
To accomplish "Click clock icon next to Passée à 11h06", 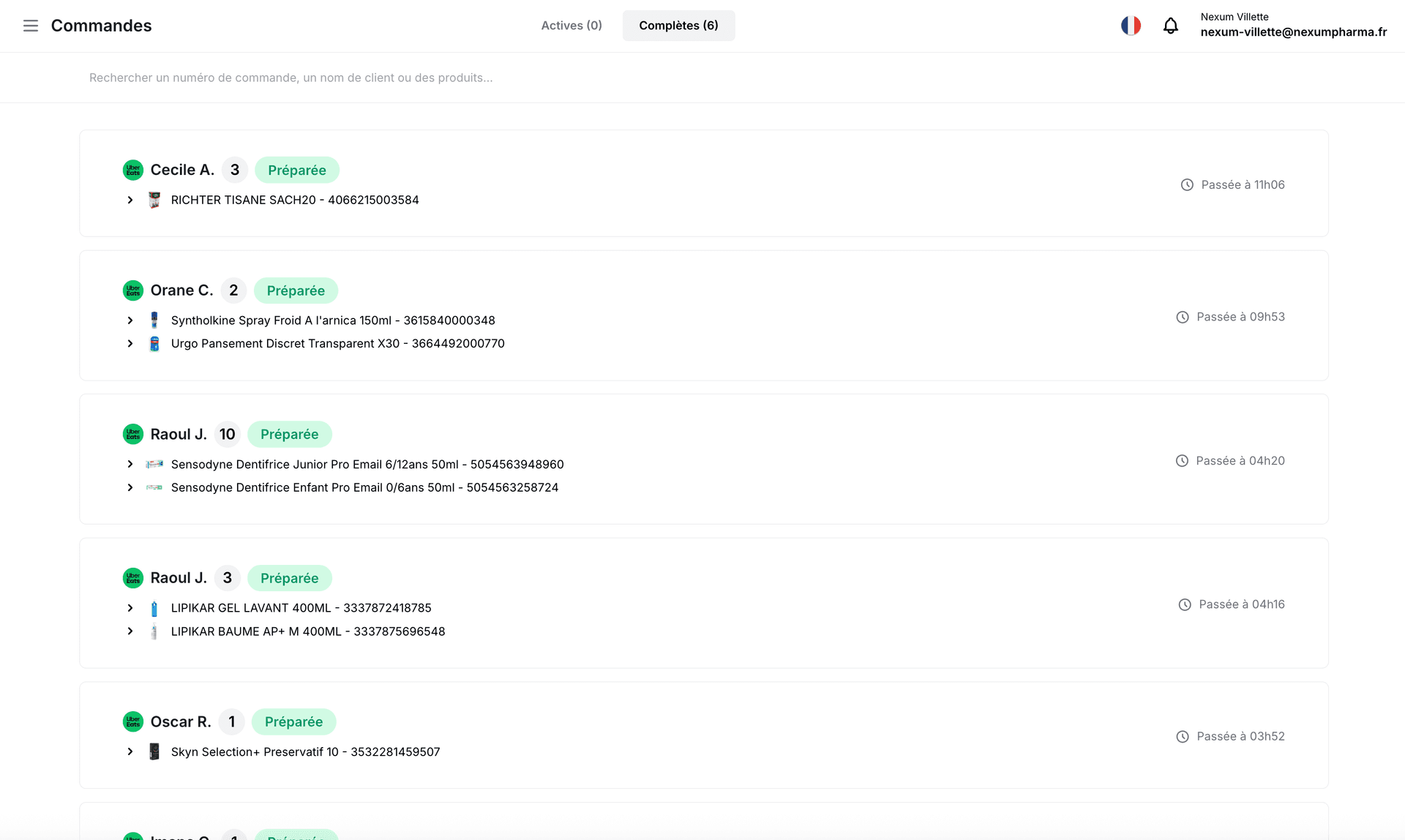I will click(x=1187, y=185).
